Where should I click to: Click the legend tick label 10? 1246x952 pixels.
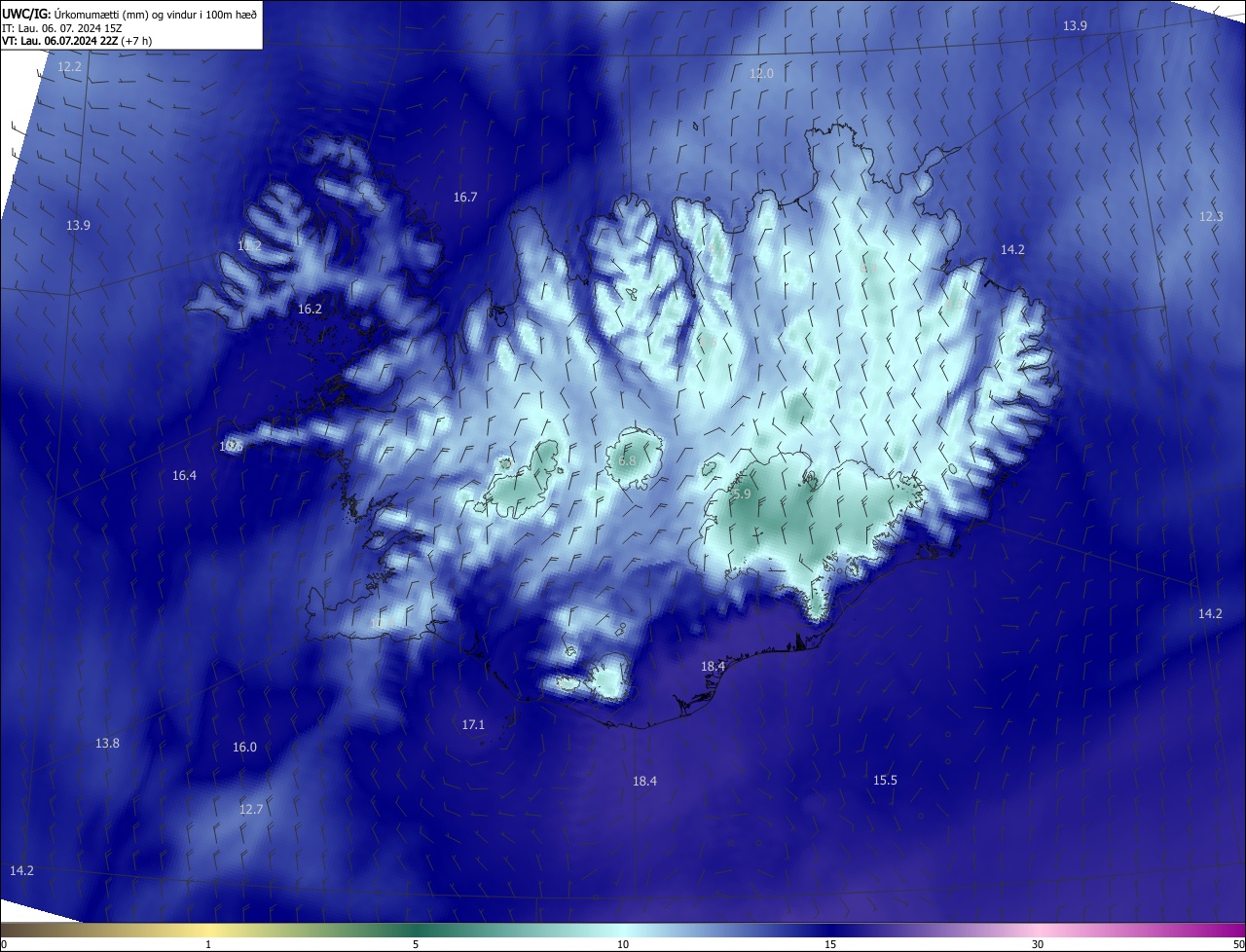tap(623, 945)
